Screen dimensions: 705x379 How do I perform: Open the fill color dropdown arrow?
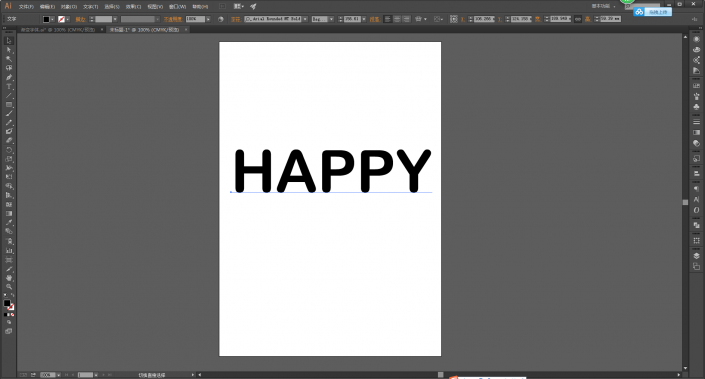[x=52, y=19]
